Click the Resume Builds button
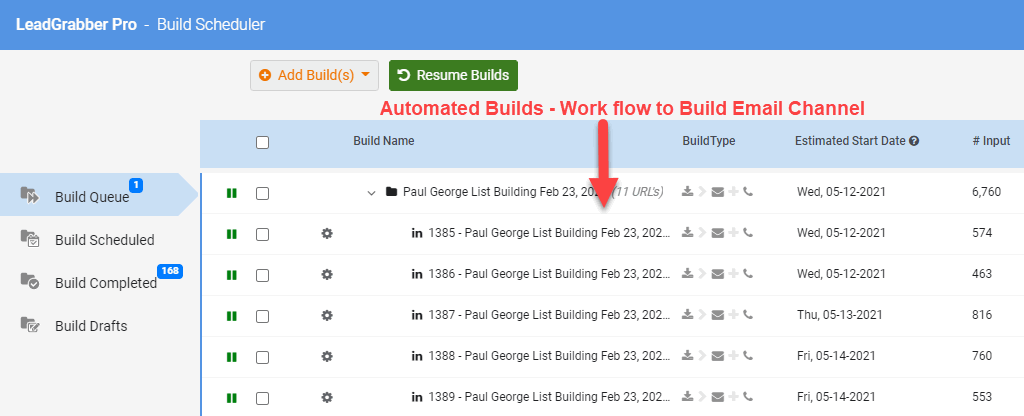This screenshot has height=416, width=1024. pos(453,75)
